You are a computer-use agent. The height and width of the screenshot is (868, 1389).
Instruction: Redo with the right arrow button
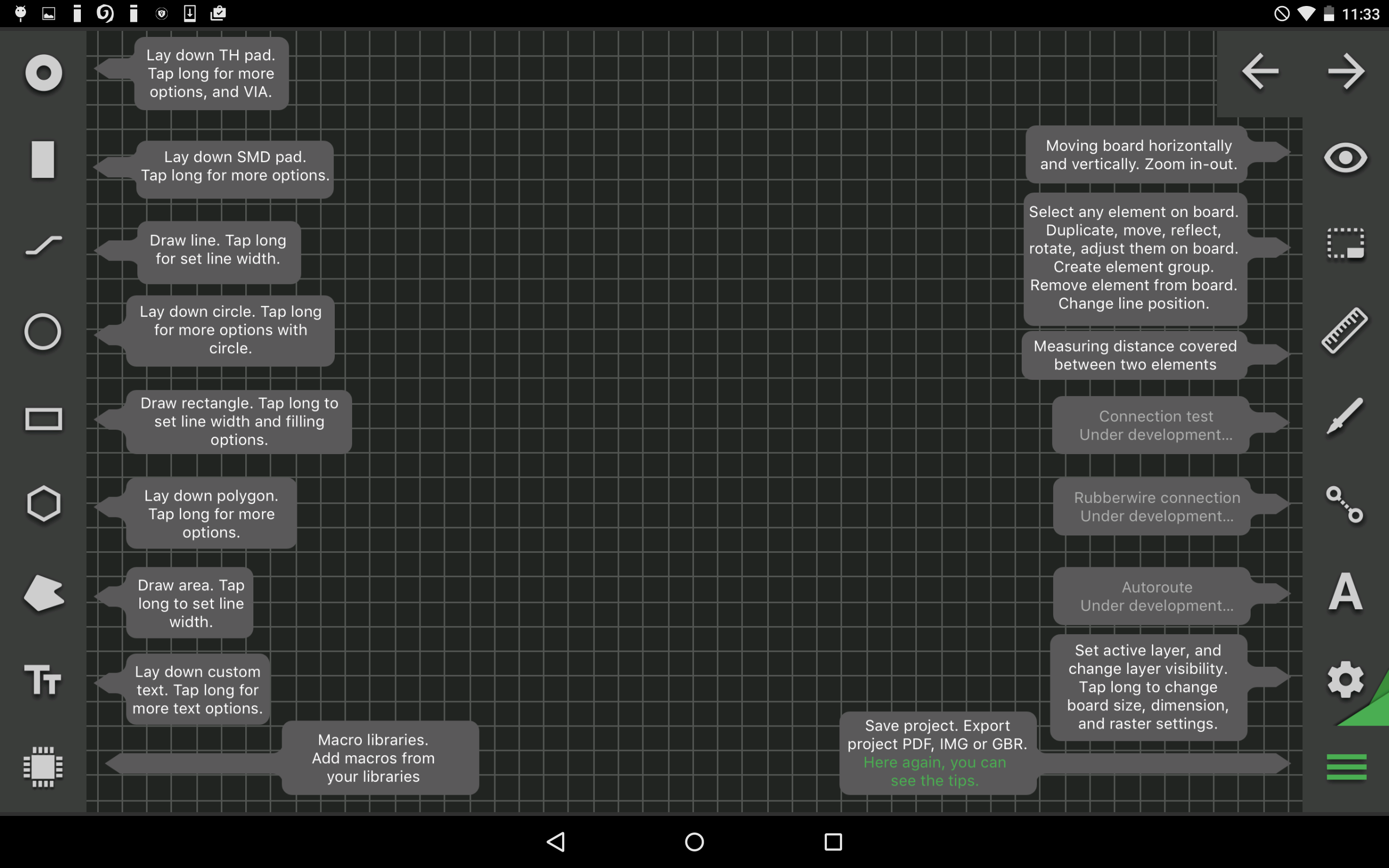point(1346,72)
